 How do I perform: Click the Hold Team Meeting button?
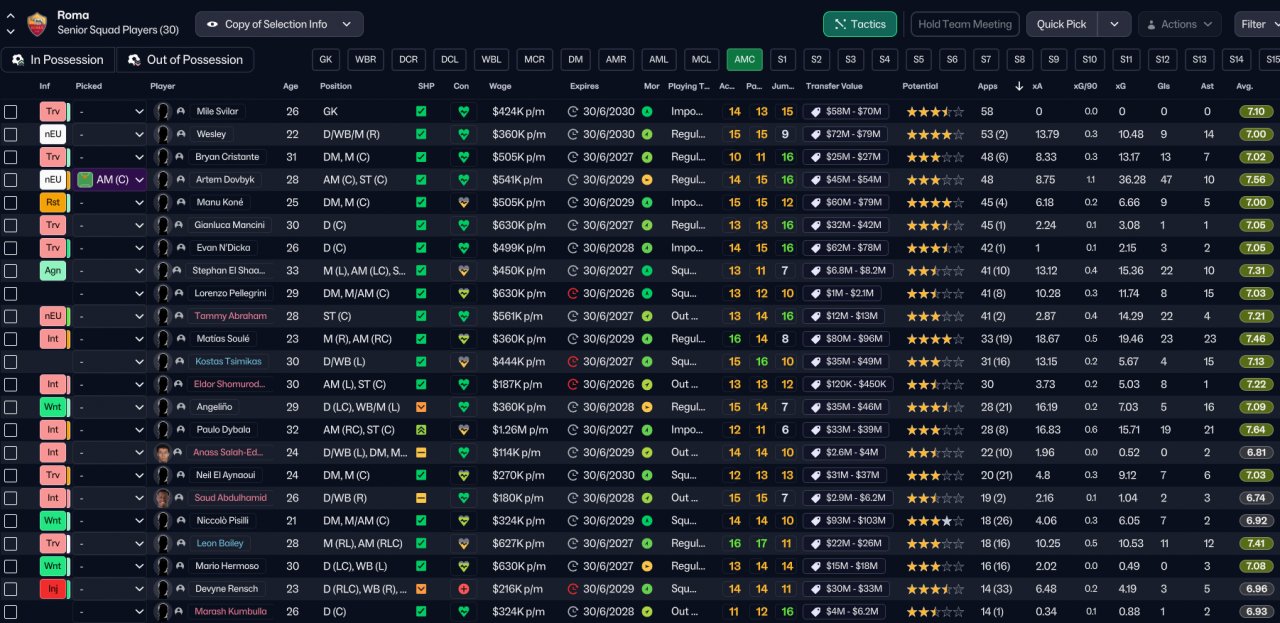coord(964,24)
